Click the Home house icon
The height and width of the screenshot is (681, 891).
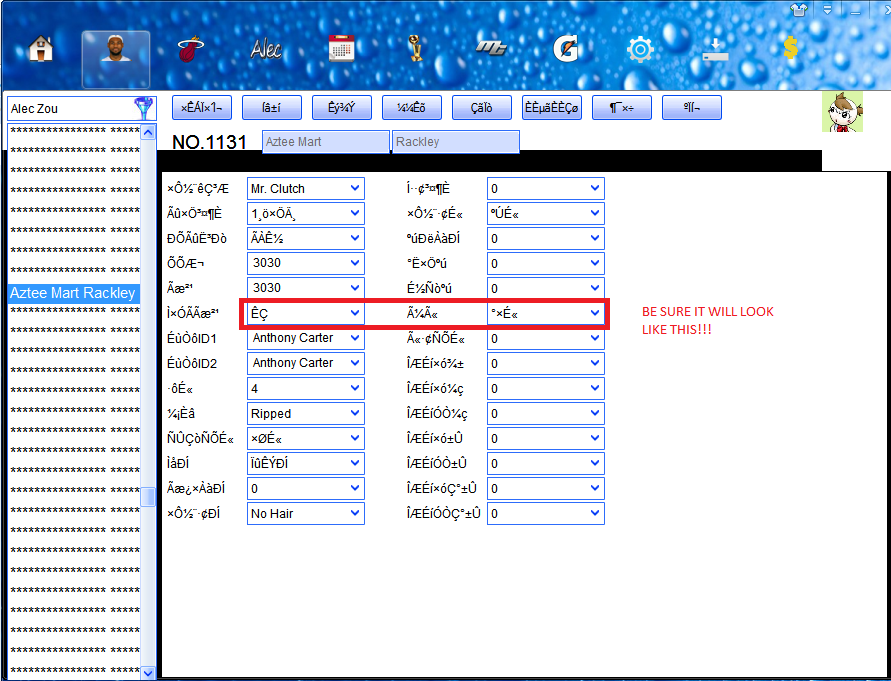coord(43,49)
